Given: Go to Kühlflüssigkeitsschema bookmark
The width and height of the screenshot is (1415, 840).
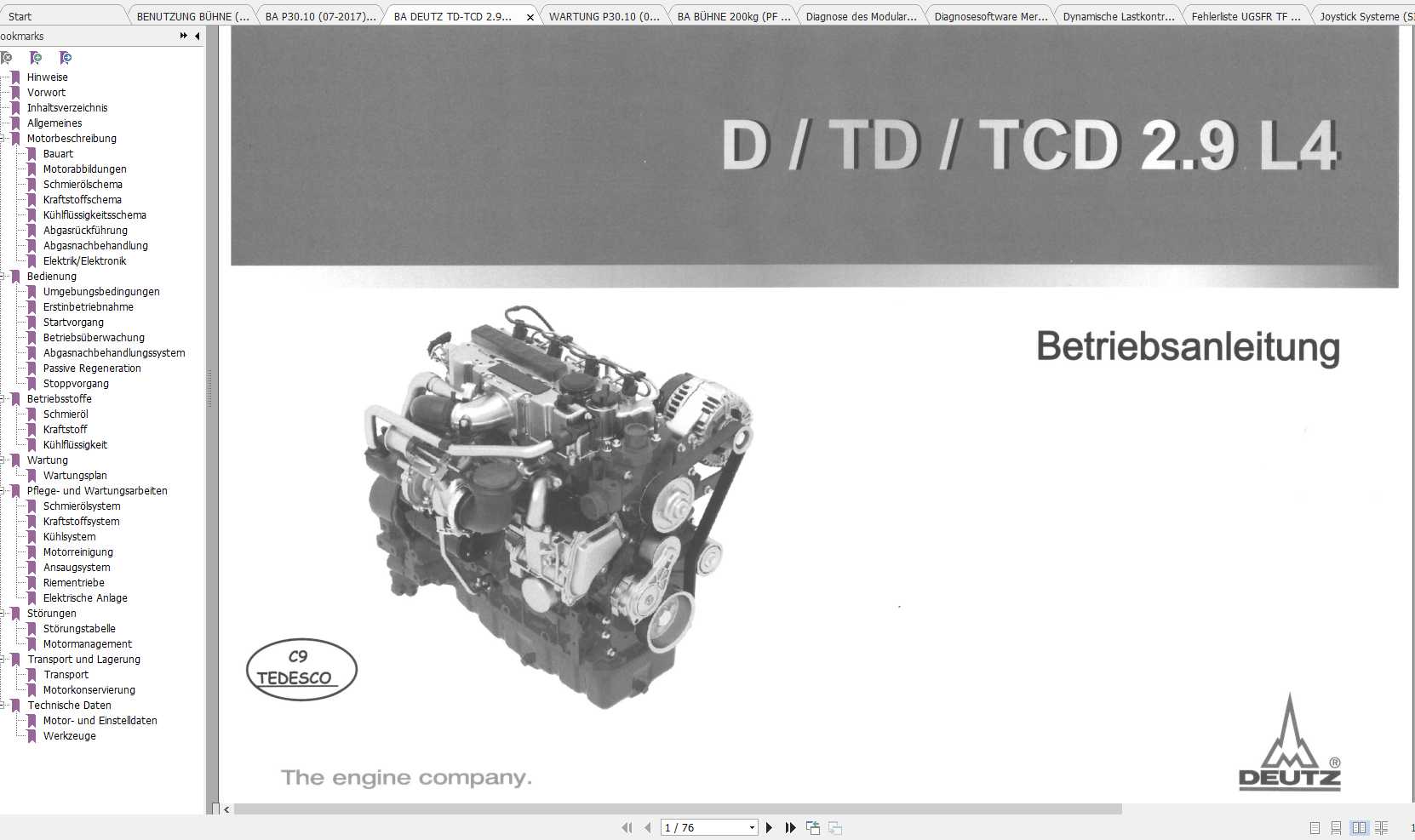Looking at the screenshot, I should [x=95, y=214].
